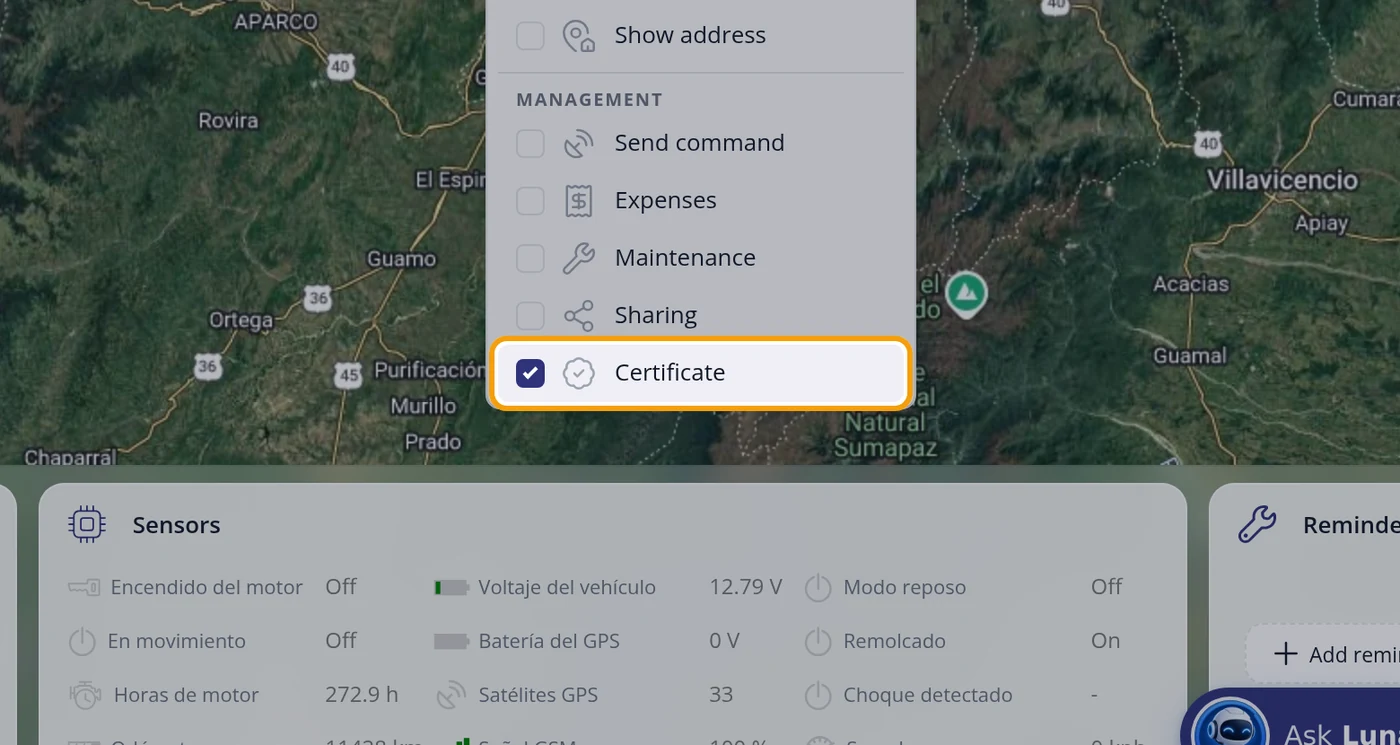Click the Remolcado power icon
This screenshot has width=1400, height=745.
(818, 642)
